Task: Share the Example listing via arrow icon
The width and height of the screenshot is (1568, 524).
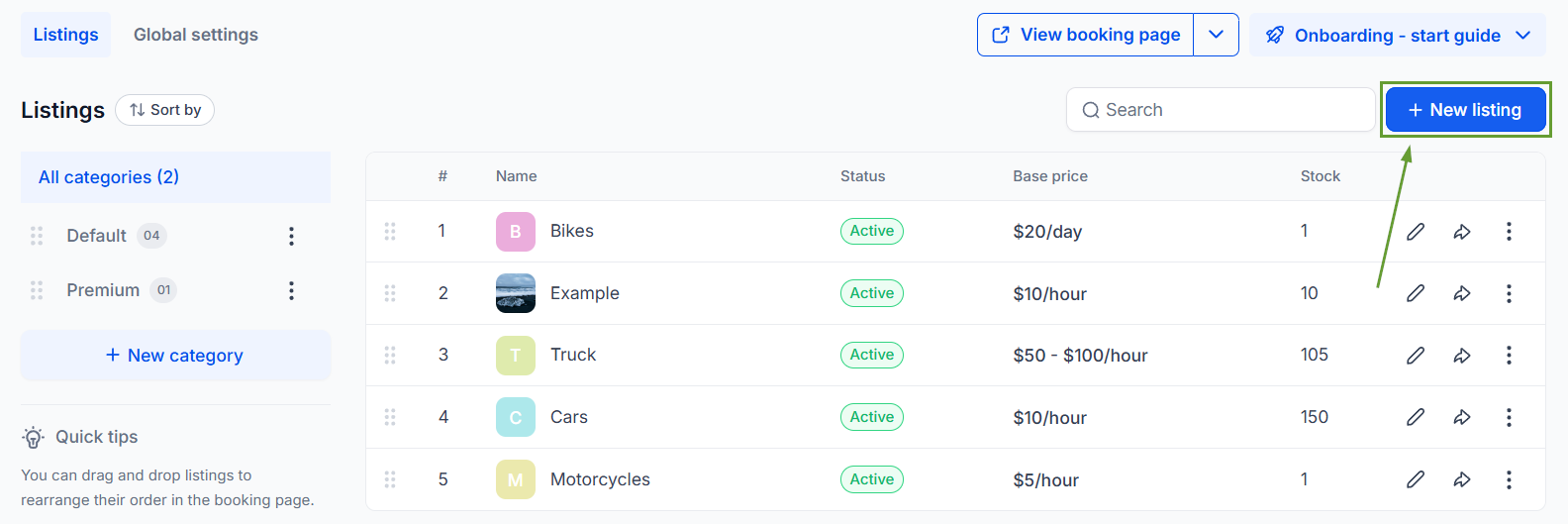Action: coord(1462,293)
